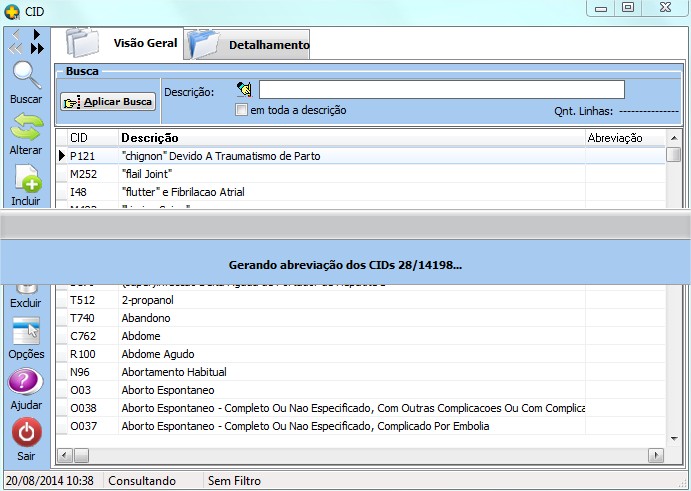This screenshot has height=491, width=691.
Task: Open the Opções icon in sidebar
Action: click(25, 332)
